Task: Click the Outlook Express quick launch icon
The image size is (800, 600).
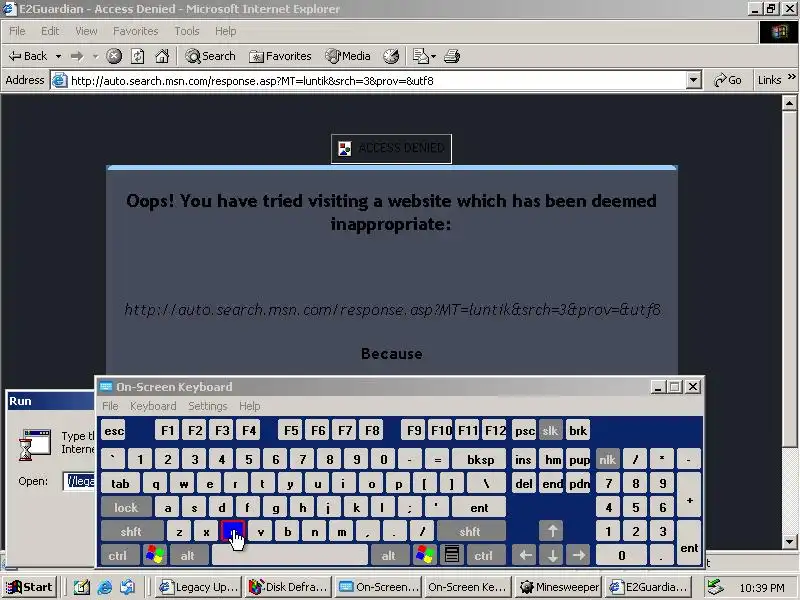Action: pyautogui.click(x=128, y=587)
